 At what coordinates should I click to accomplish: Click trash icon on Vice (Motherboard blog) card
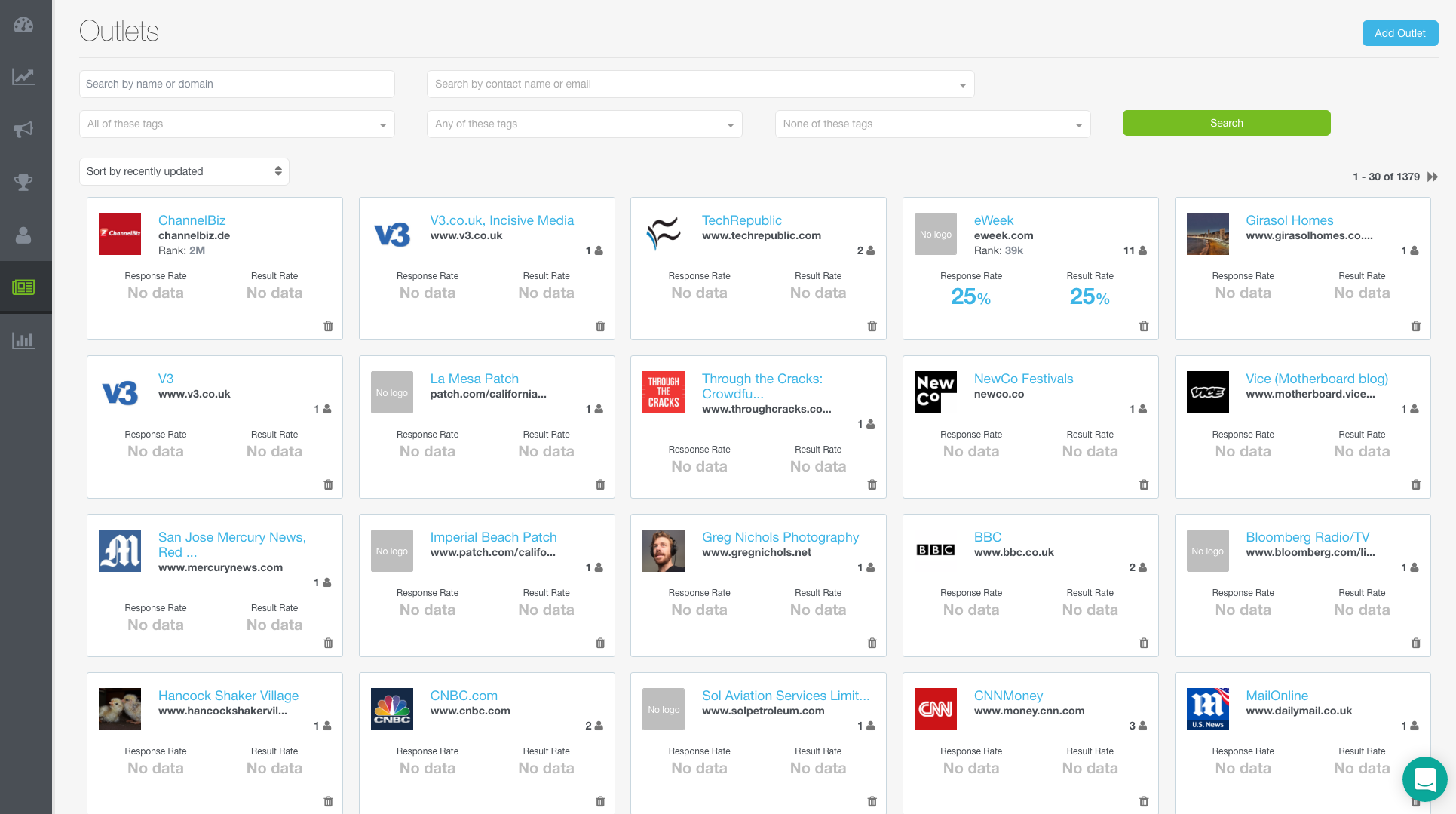[1416, 484]
